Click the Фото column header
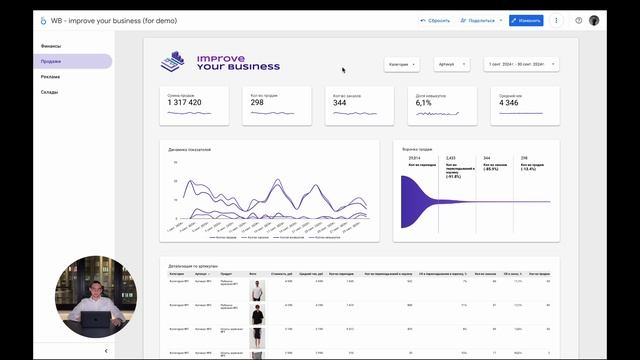 (253, 274)
